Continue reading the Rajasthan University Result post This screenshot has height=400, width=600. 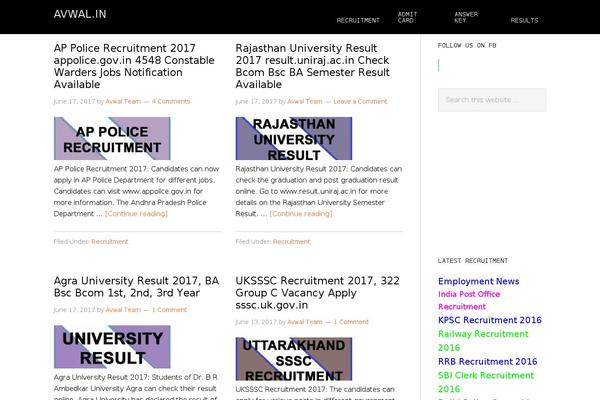click(x=301, y=214)
